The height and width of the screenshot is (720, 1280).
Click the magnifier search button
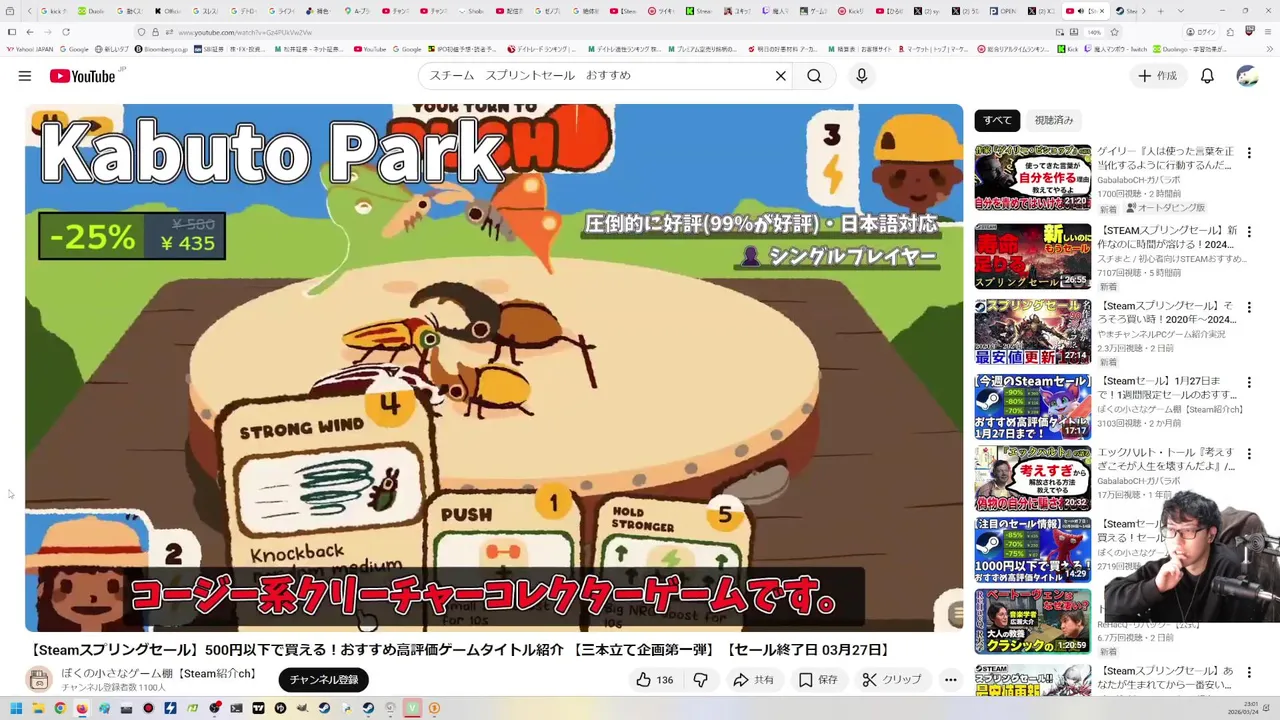[x=814, y=76]
